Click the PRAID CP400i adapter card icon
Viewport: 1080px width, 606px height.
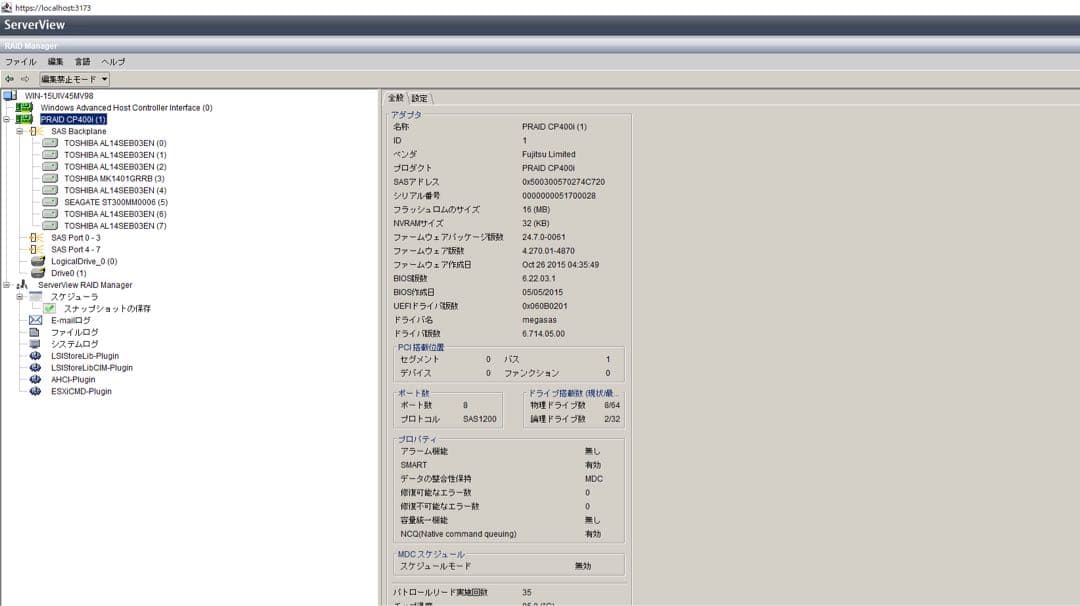coord(25,119)
